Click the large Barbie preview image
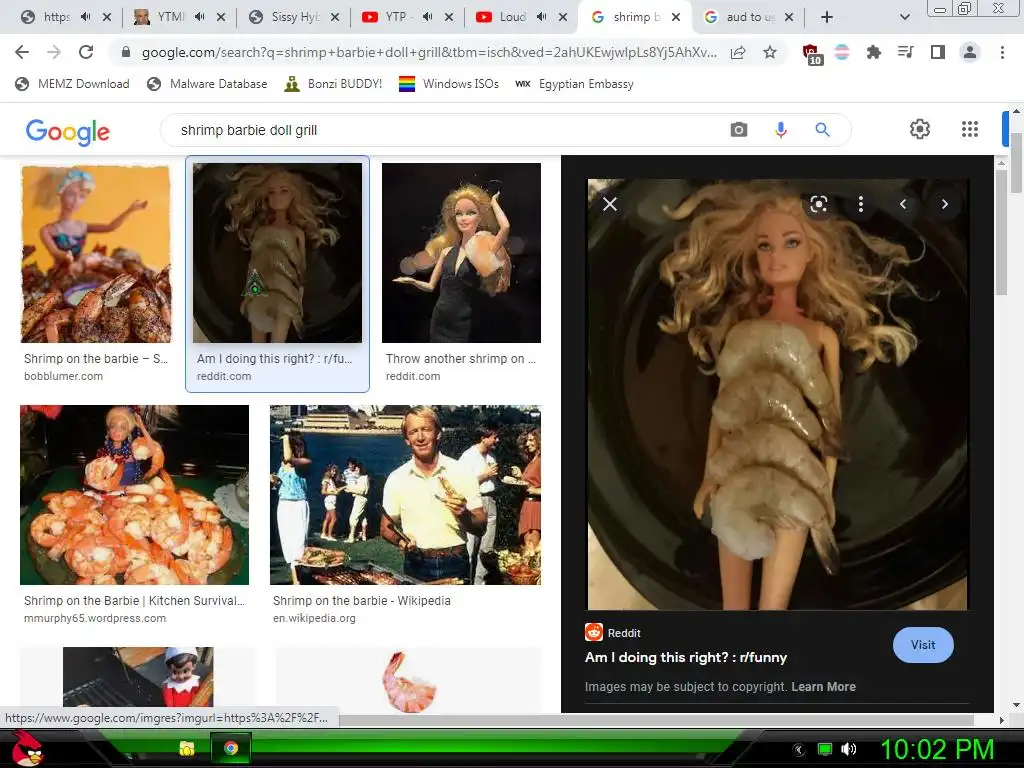 tap(777, 394)
